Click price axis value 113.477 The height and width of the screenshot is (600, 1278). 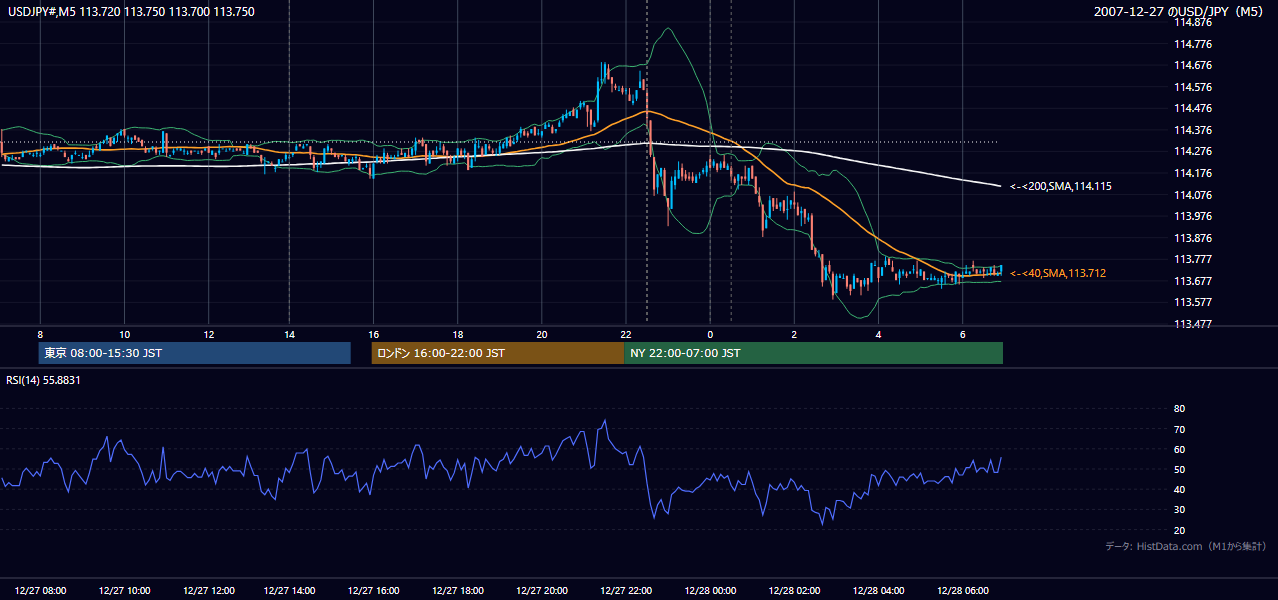click(x=1194, y=324)
